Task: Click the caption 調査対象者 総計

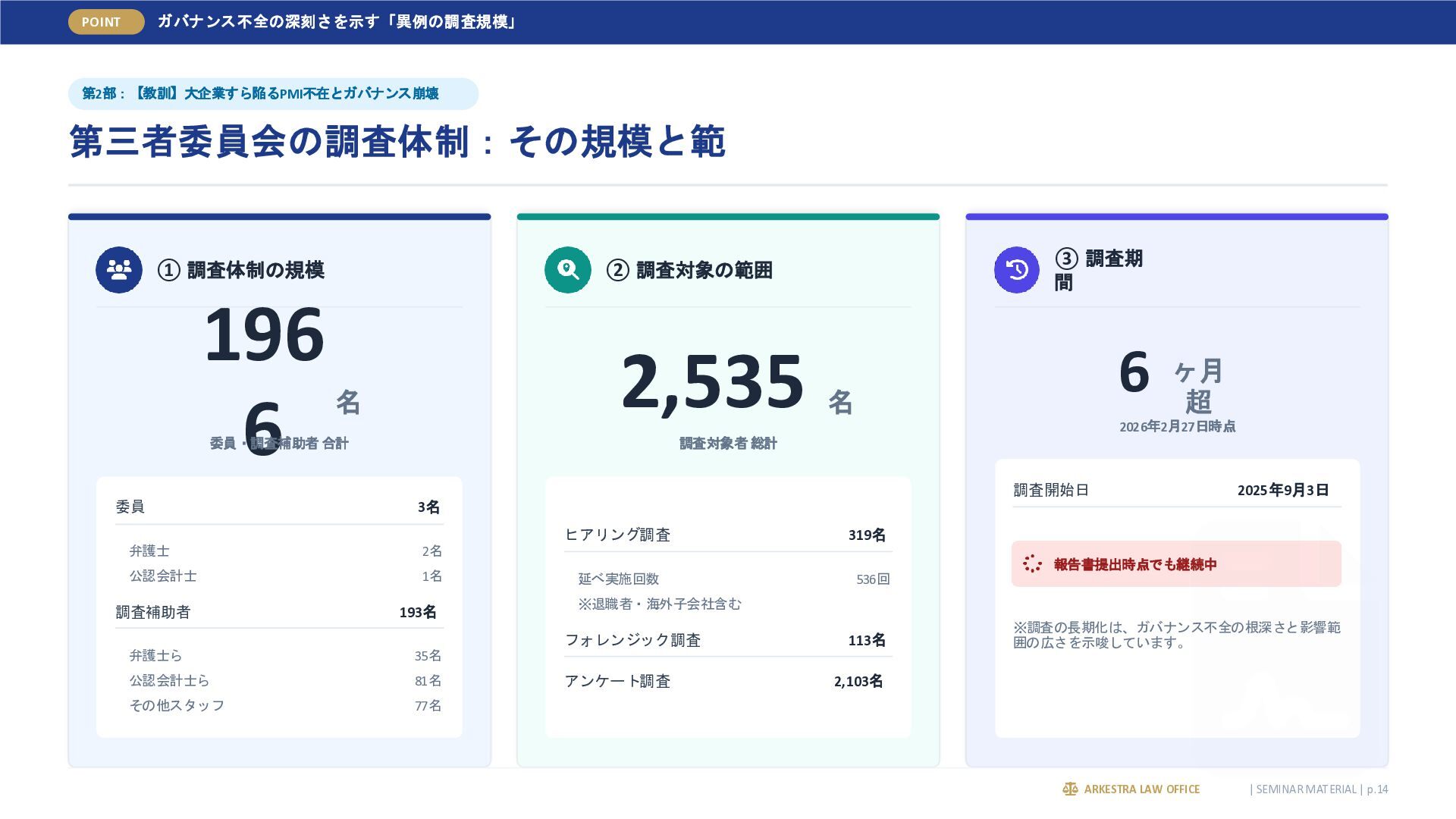Action: pos(728,444)
